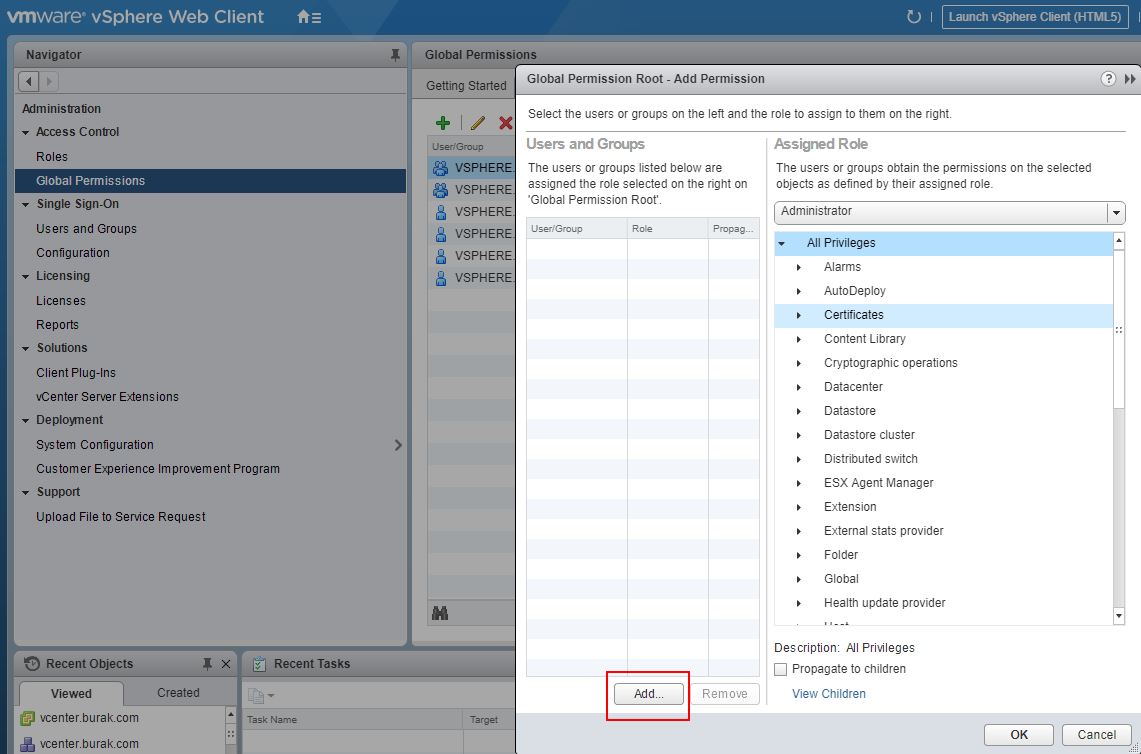Open Configuration under Single Sign-On
Image resolution: width=1141 pixels, height=754 pixels.
[73, 253]
